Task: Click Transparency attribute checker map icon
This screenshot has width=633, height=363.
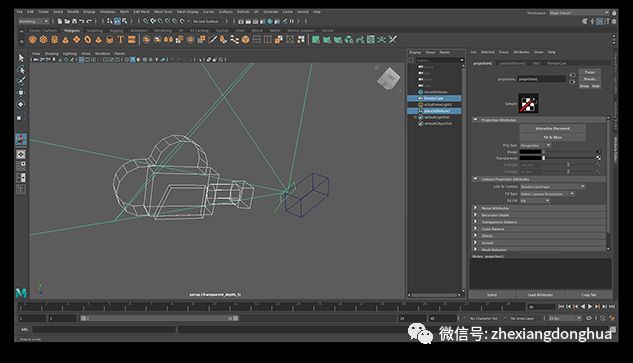Action: [598, 158]
